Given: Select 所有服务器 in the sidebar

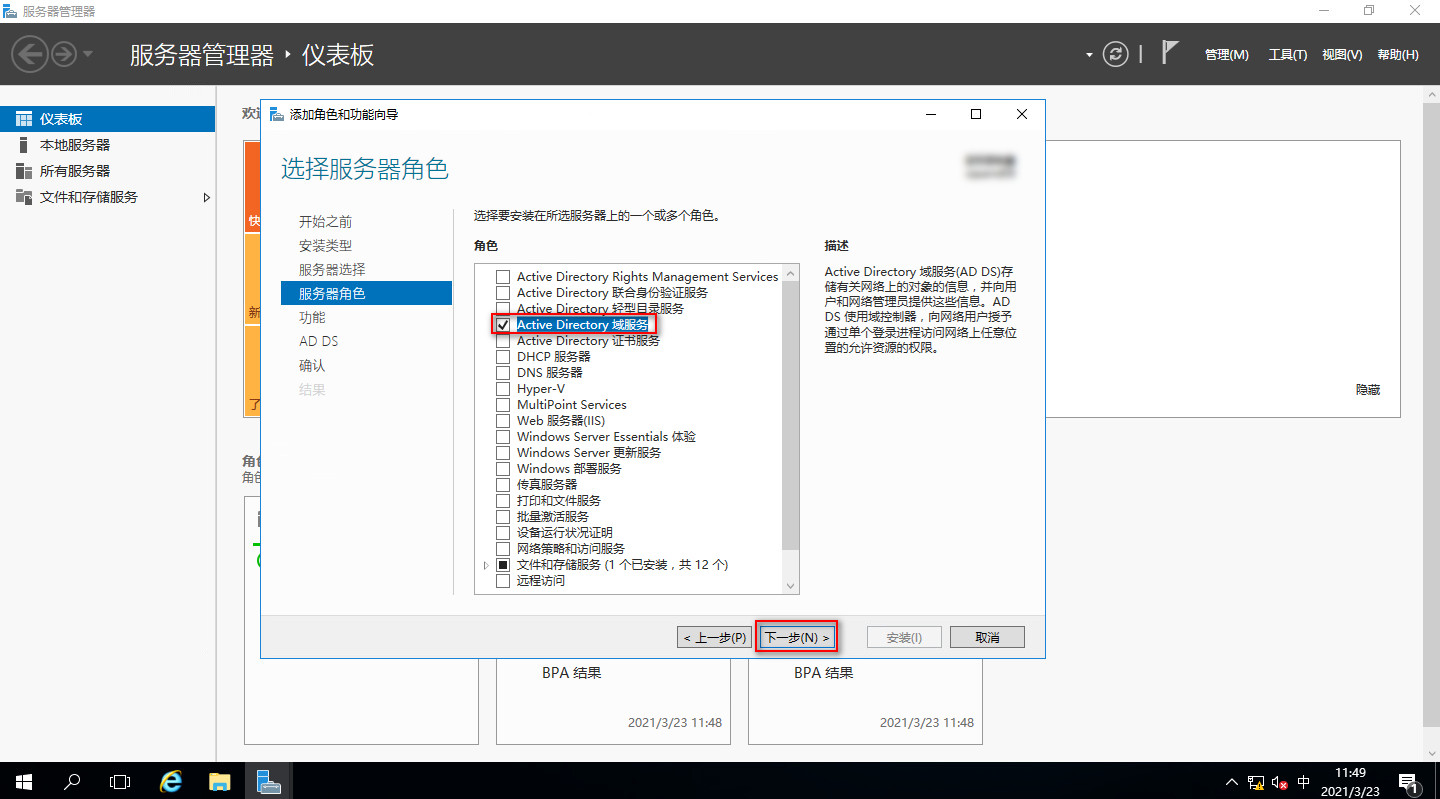Looking at the screenshot, I should pos(107,171).
